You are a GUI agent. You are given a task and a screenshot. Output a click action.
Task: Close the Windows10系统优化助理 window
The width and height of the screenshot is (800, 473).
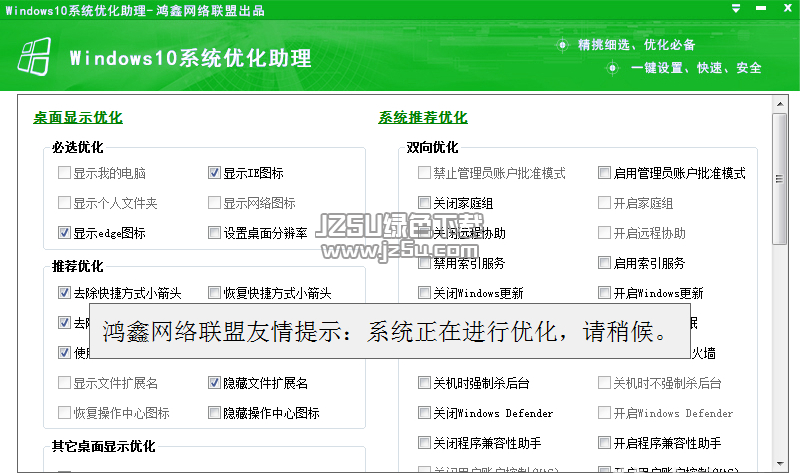coord(788,8)
